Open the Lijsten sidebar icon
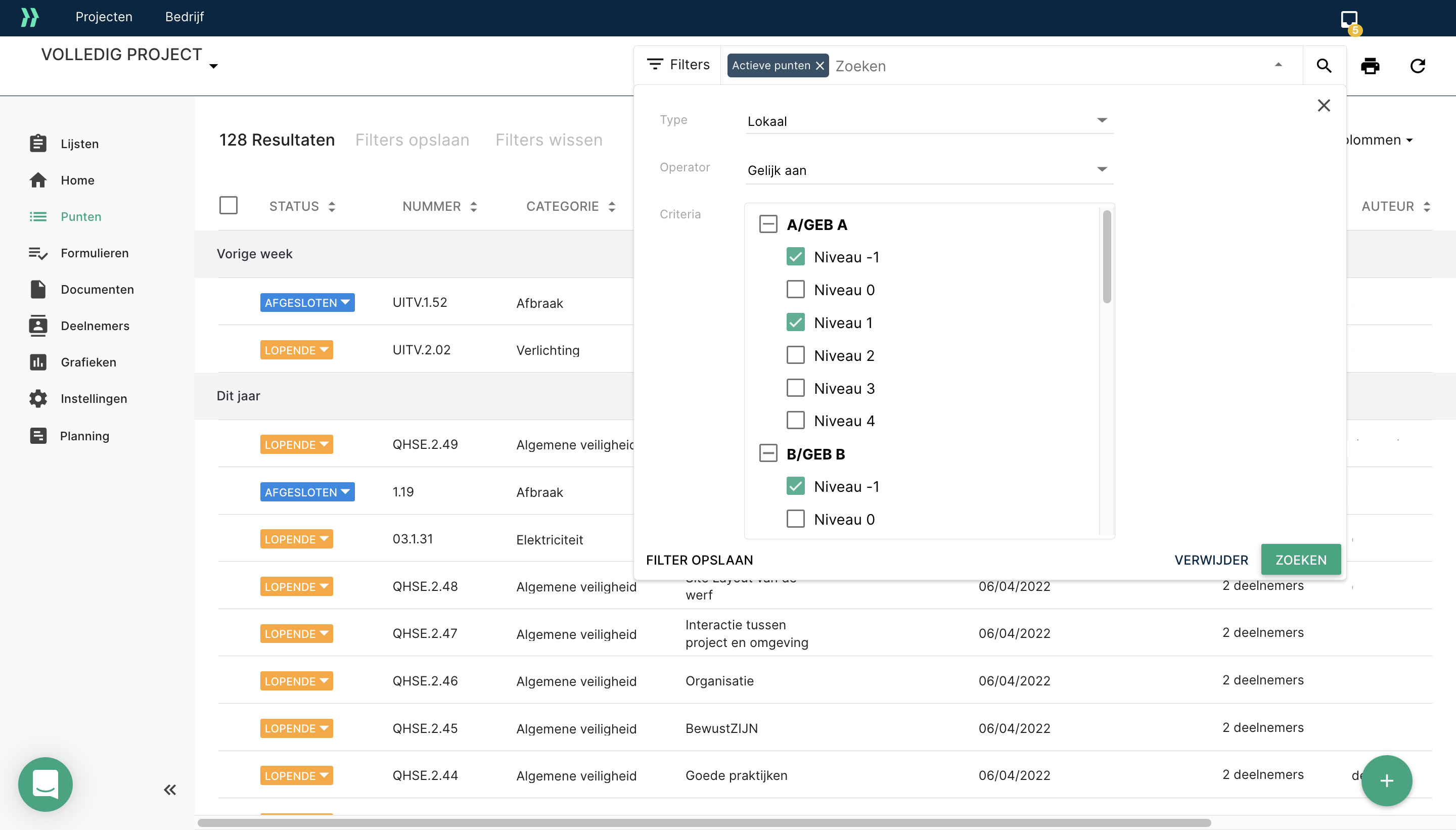This screenshot has width=1456, height=830. (38, 143)
